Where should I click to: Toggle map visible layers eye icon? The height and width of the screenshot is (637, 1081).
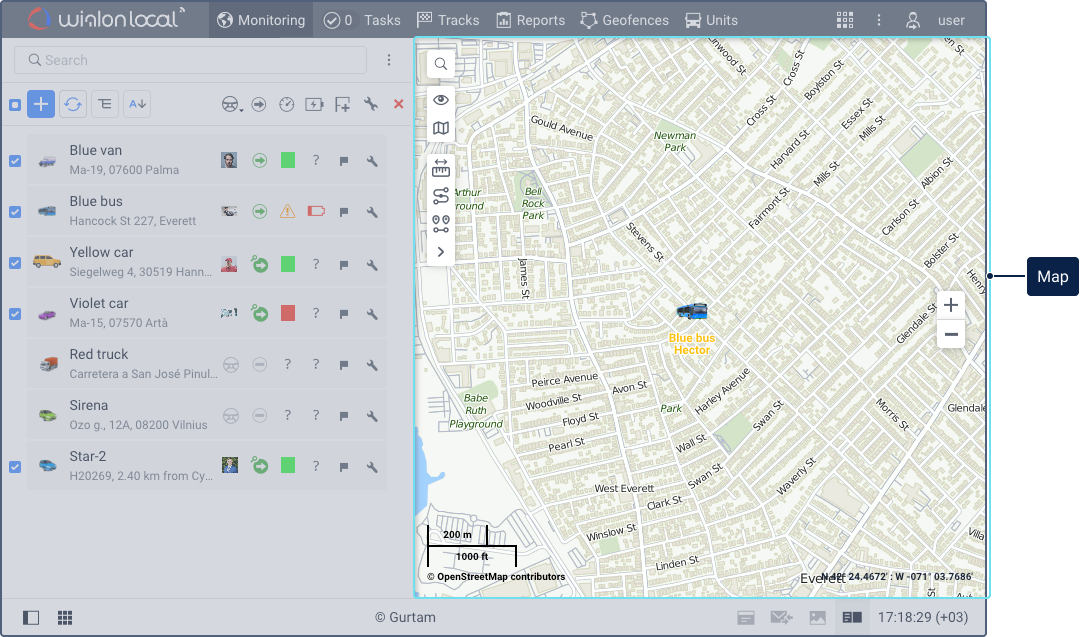click(x=441, y=100)
